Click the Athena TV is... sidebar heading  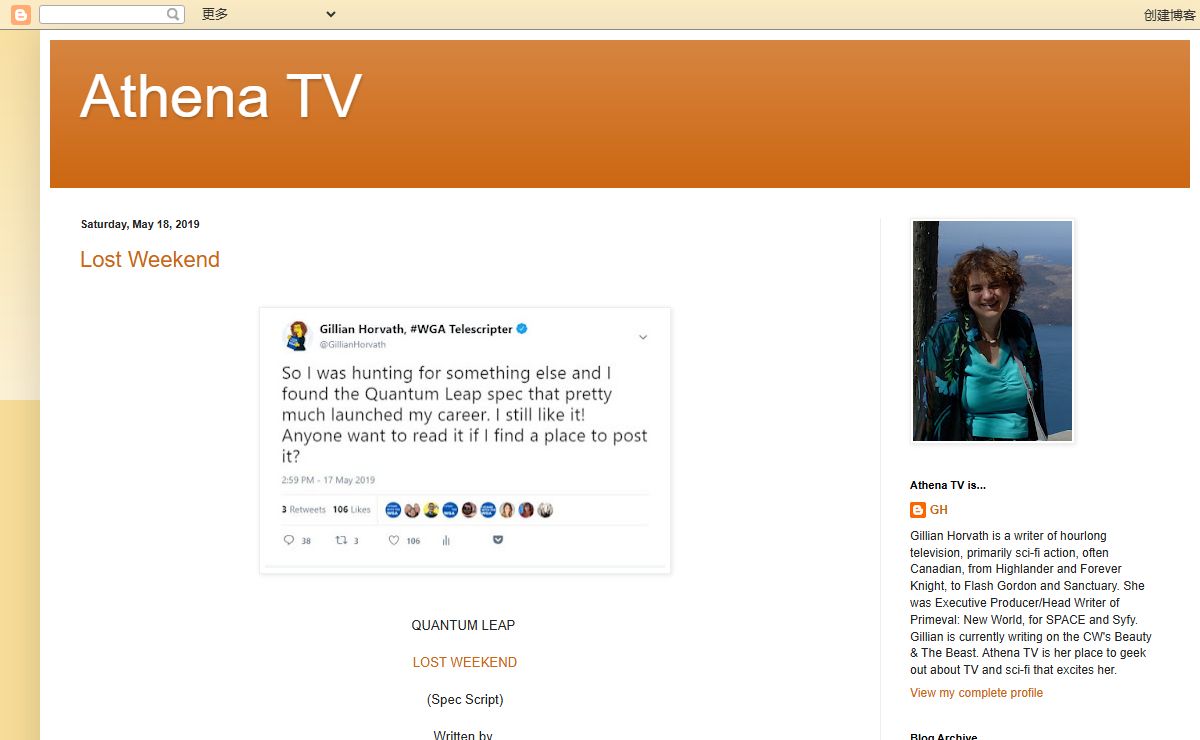(x=948, y=485)
